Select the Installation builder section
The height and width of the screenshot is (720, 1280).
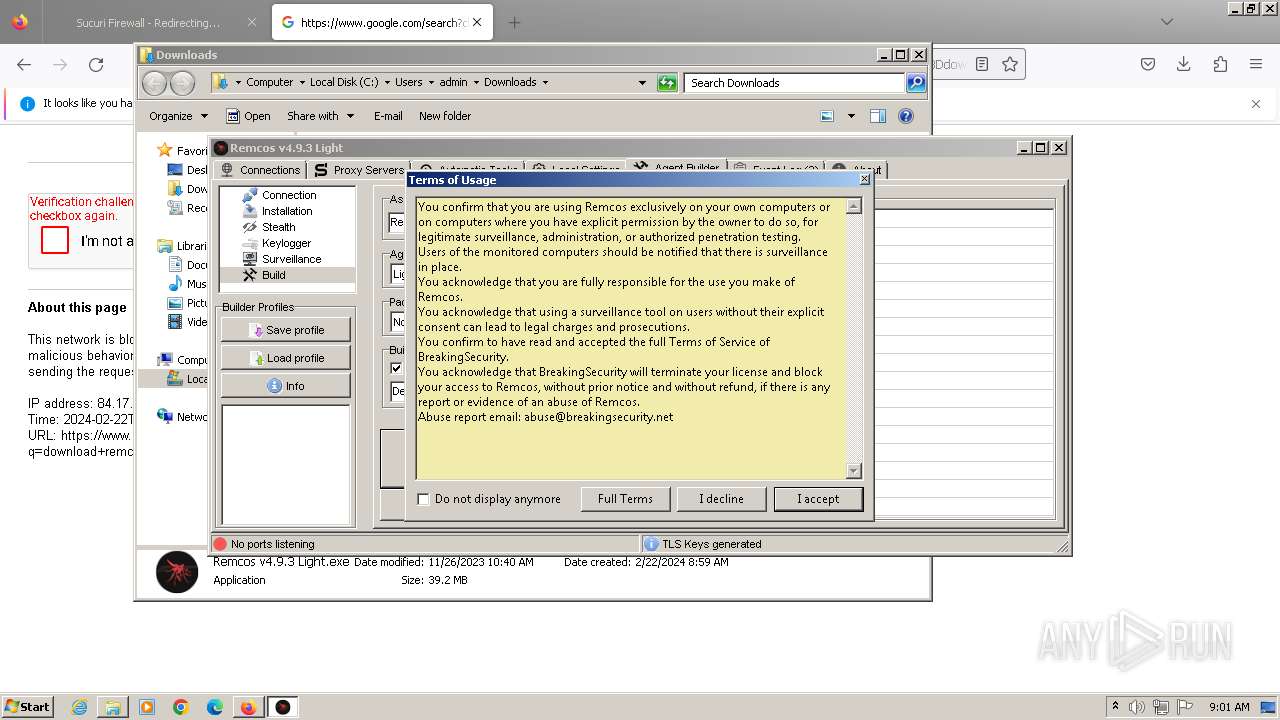[x=287, y=211]
